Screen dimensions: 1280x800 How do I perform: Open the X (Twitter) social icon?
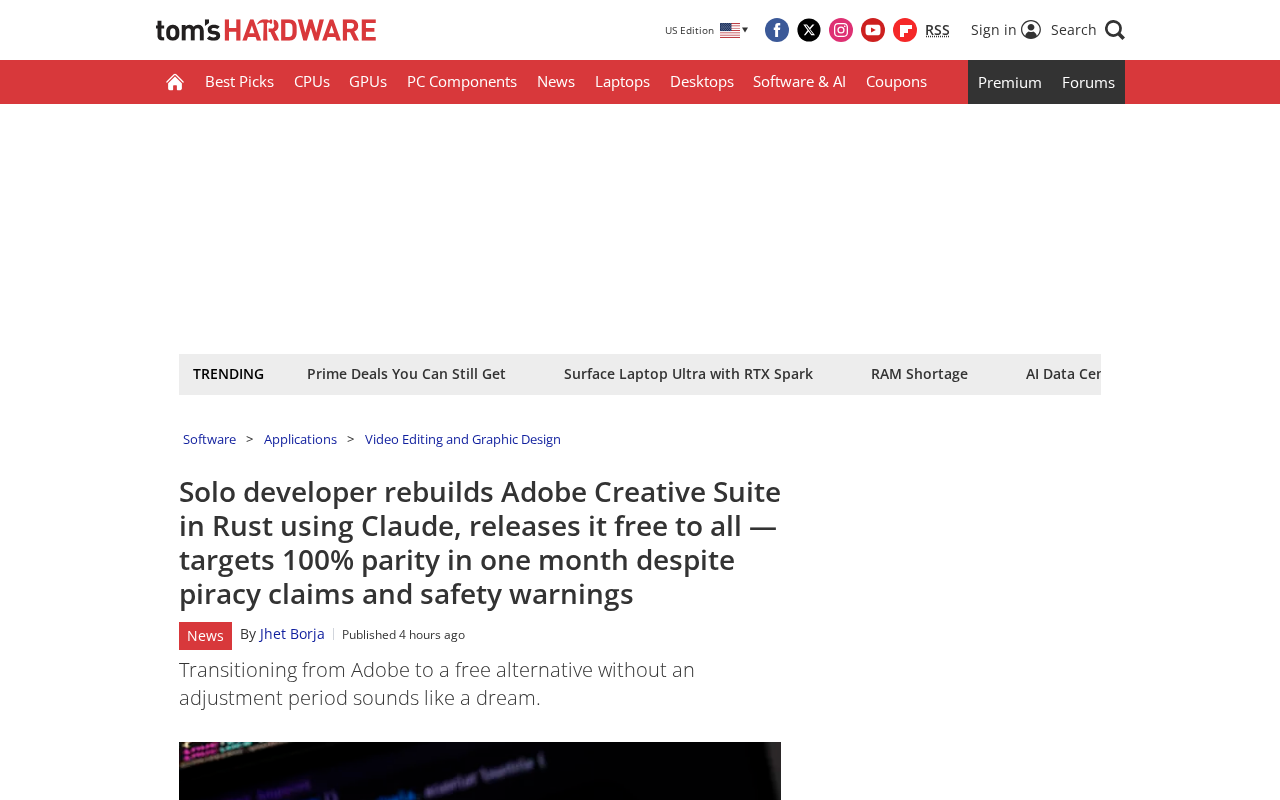(x=809, y=30)
